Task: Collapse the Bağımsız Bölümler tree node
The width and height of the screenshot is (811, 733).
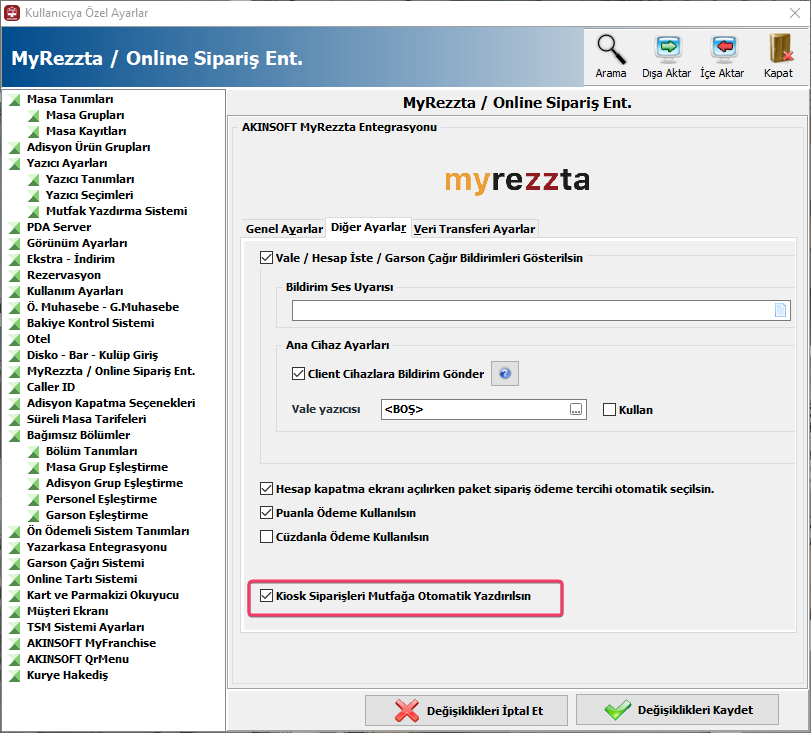Action: pyautogui.click(x=15, y=436)
